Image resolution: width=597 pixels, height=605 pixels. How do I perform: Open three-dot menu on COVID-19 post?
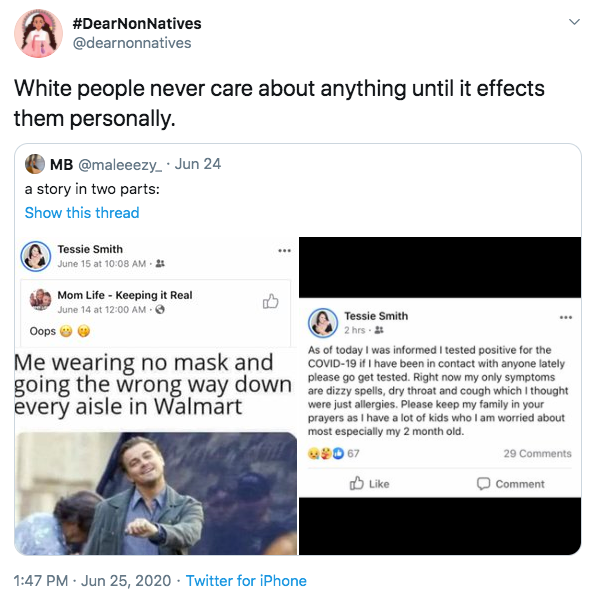click(566, 318)
